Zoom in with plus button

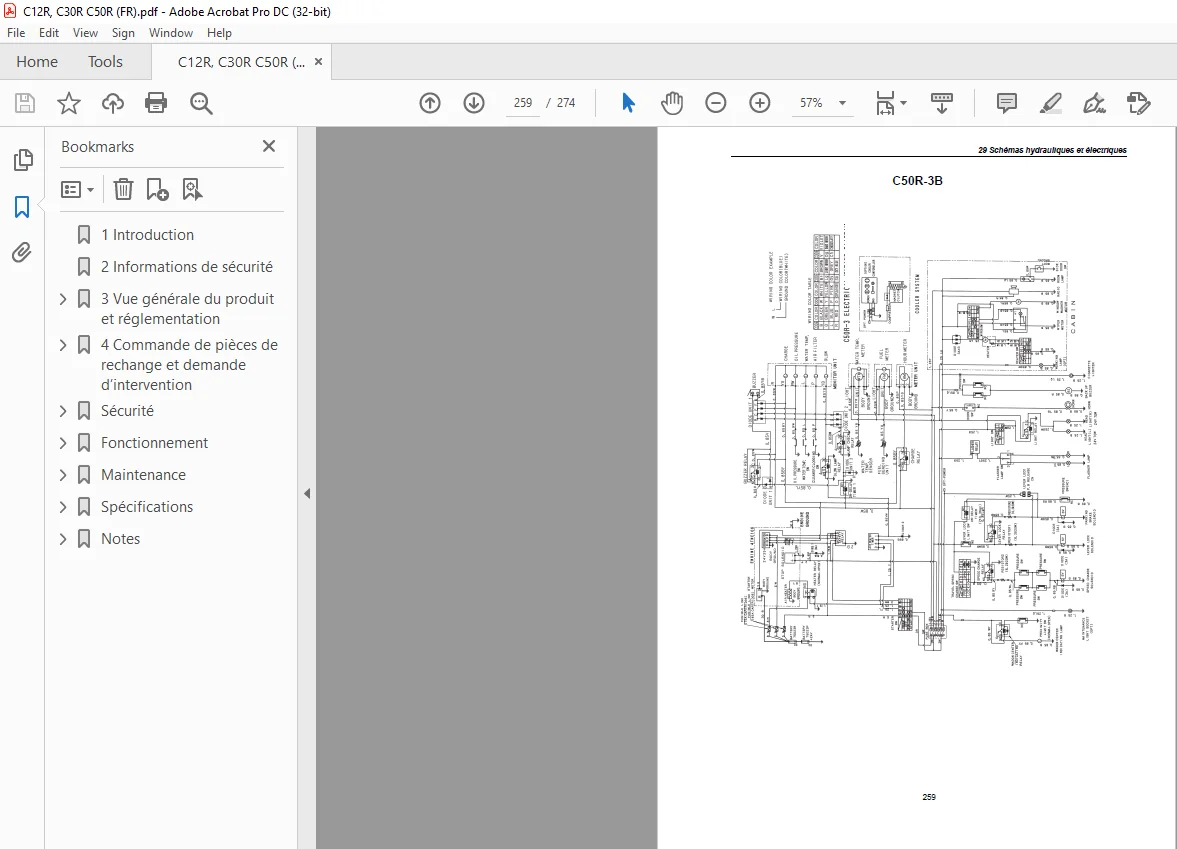click(760, 103)
